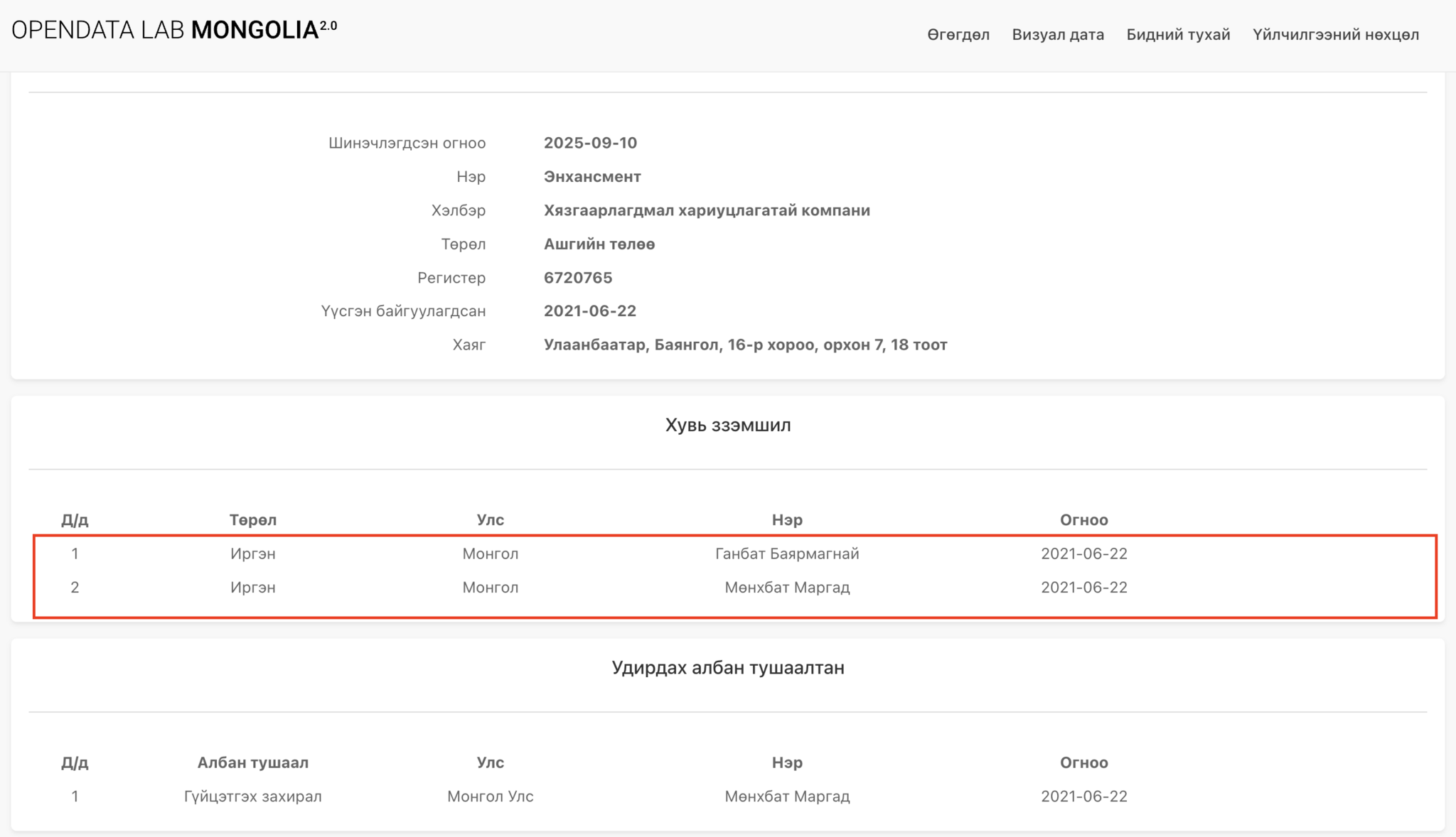Screen dimensions: 1456x837
Task: Click Гүйцэтгэх захирал position cell
Action: (x=252, y=796)
